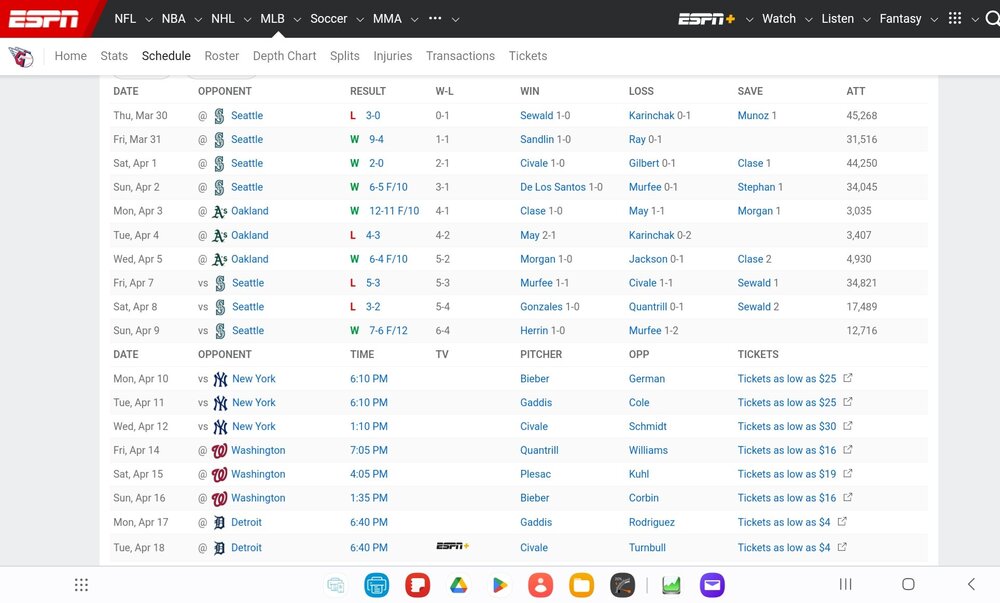This screenshot has width=1000, height=603.
Task: Click Tickets as low as $30 link
Action: [x=786, y=426]
